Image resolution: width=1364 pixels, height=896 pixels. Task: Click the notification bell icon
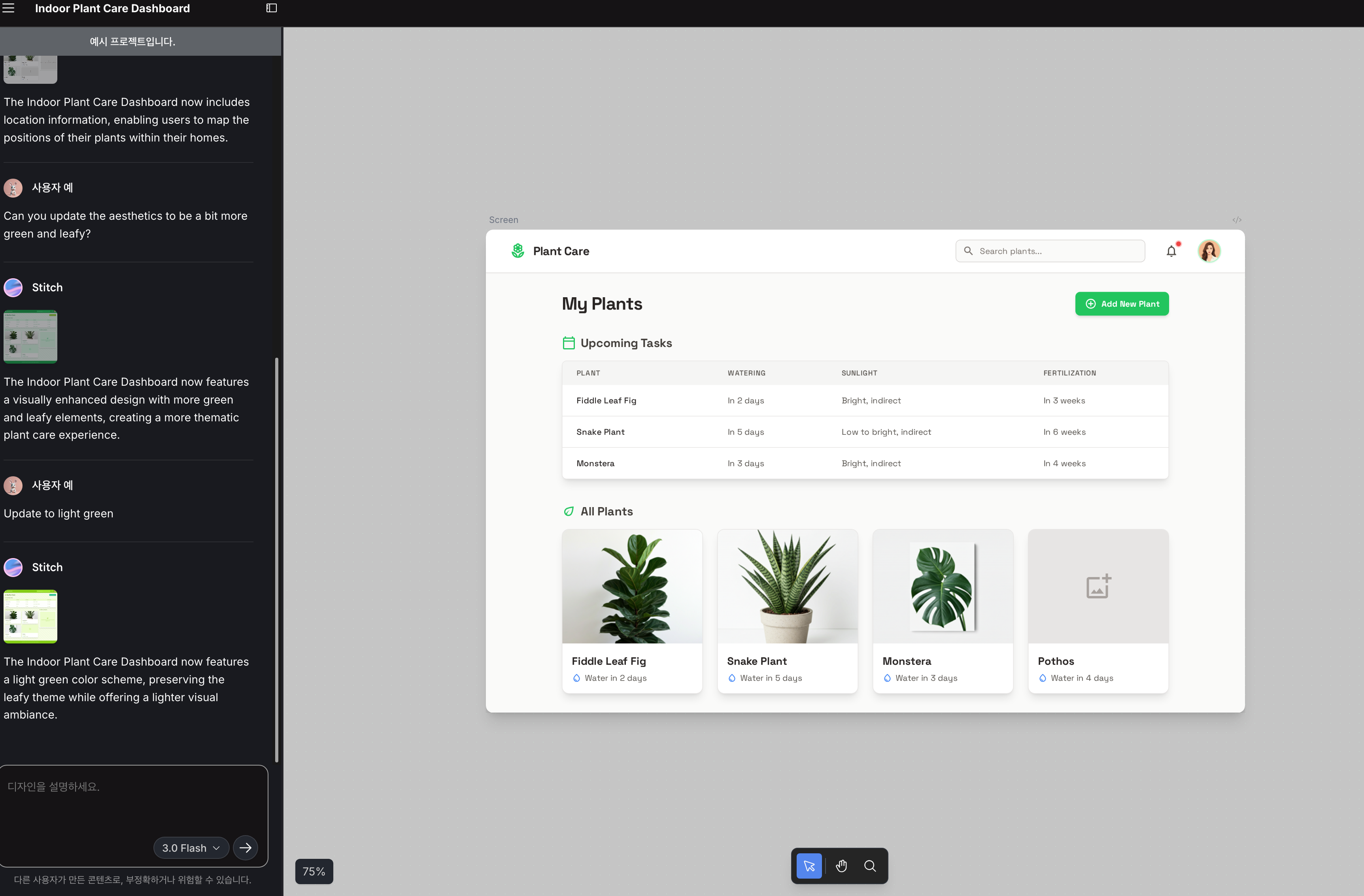click(x=1171, y=251)
